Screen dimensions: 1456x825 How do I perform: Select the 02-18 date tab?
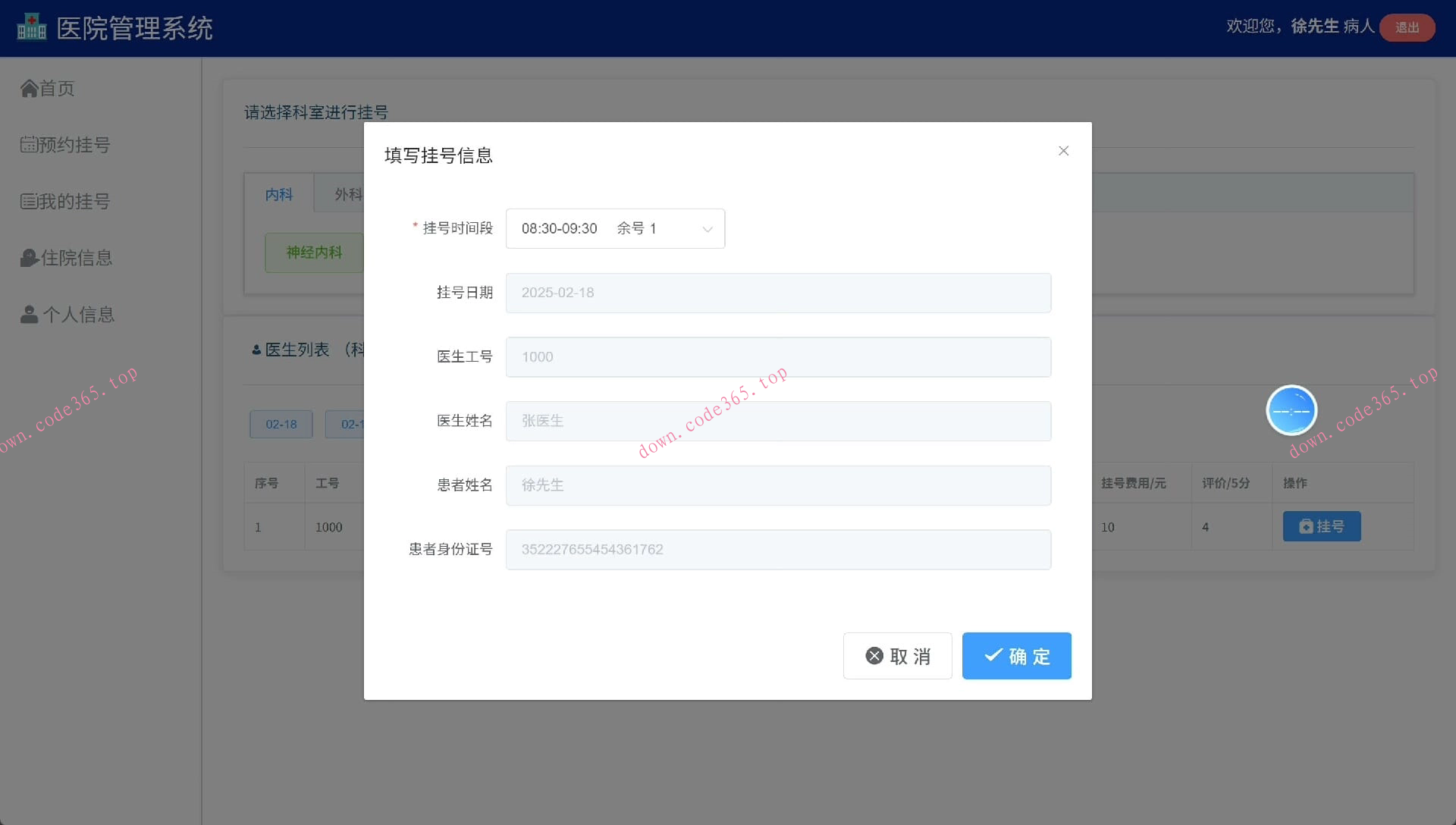[281, 425]
